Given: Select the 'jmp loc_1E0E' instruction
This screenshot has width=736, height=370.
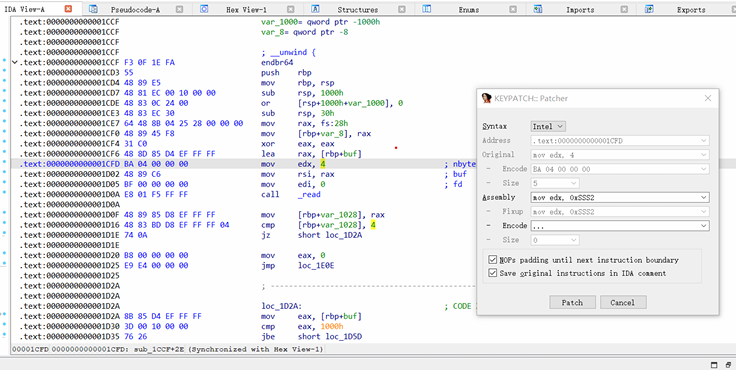Looking at the screenshot, I should click(x=297, y=266).
